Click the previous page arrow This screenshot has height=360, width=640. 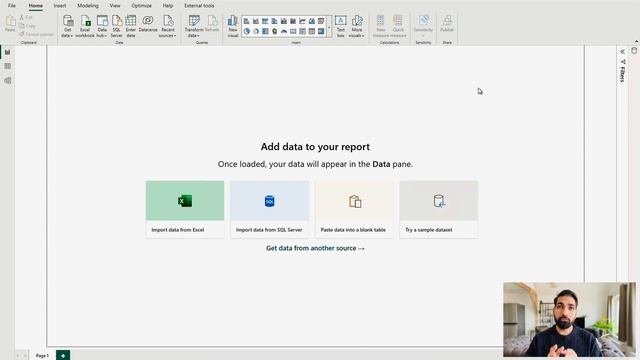coord(18,356)
